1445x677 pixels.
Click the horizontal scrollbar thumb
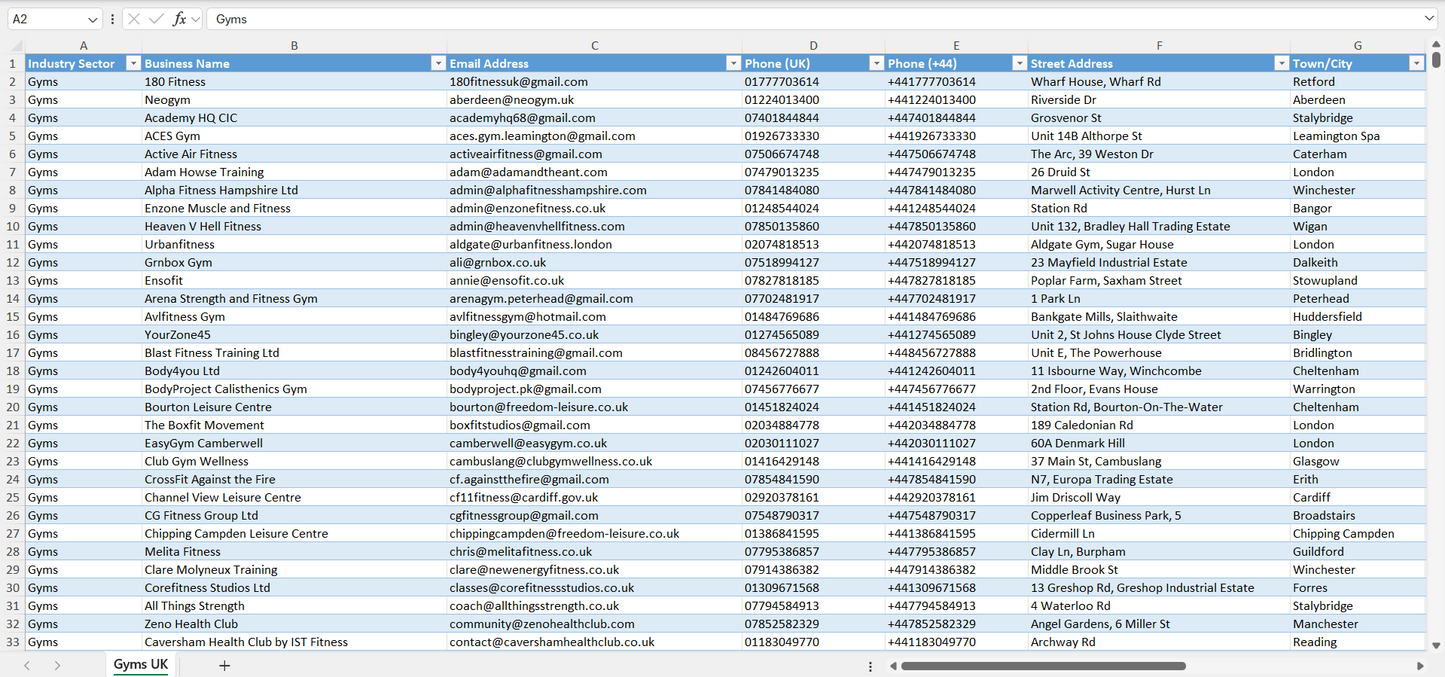pyautogui.click(x=1043, y=666)
